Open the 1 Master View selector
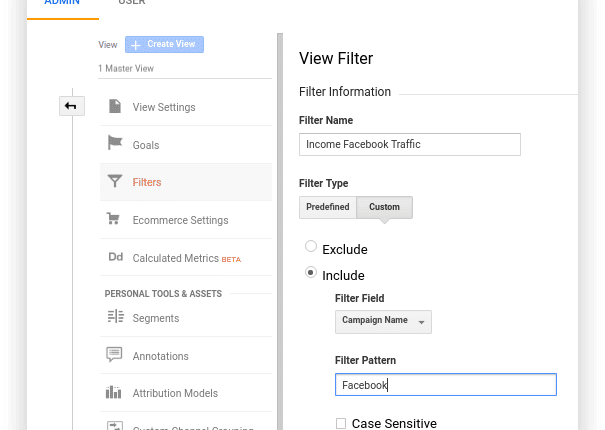Viewport: 605px width, 430px height. coord(185,69)
